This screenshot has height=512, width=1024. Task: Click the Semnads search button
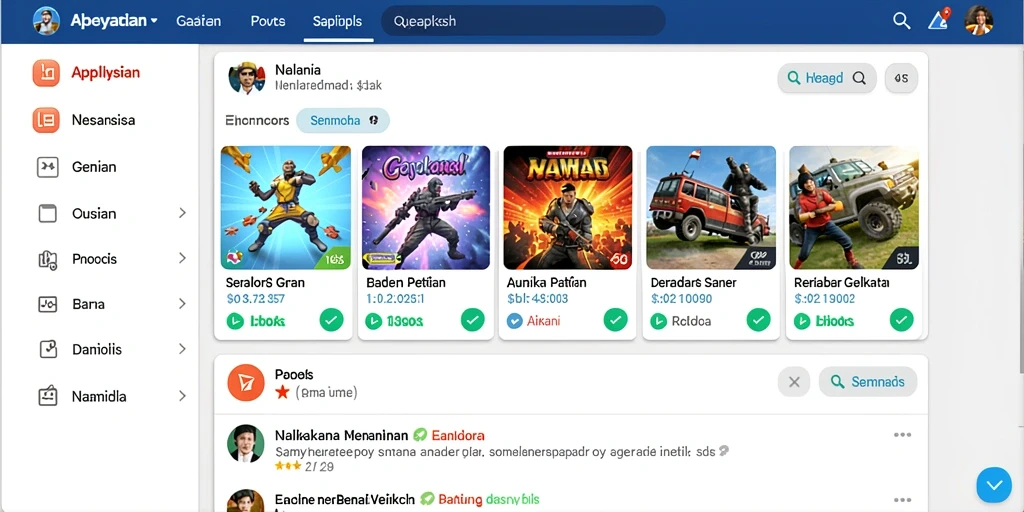point(868,382)
